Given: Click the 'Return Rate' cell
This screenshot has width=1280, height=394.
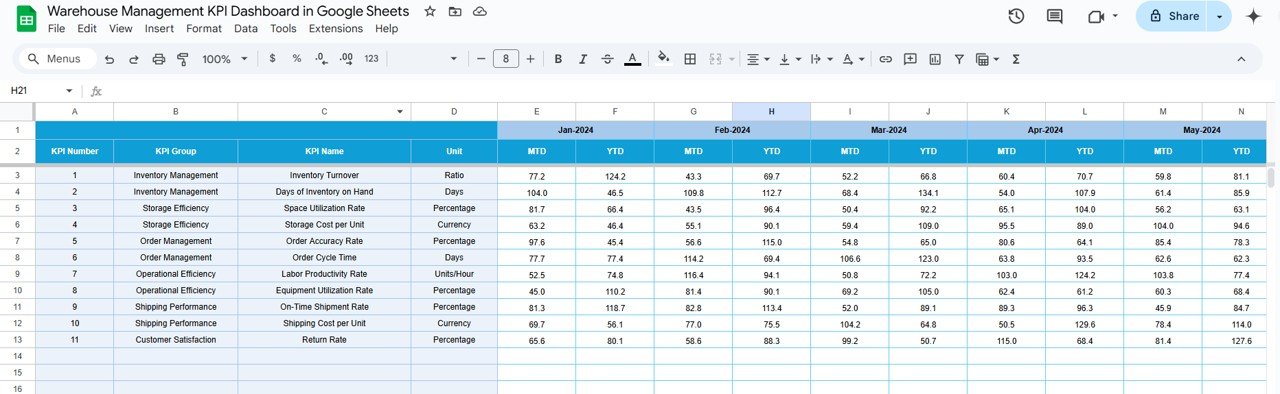Looking at the screenshot, I should pos(324,340).
